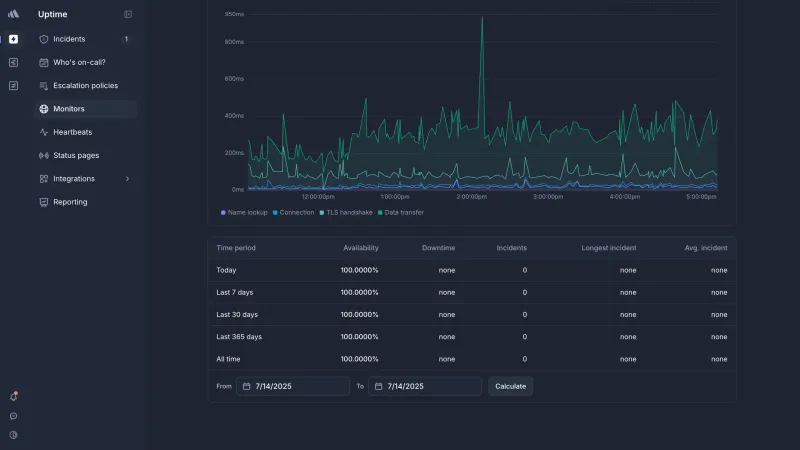Image resolution: width=800 pixels, height=450 pixels.
Task: Toggle Data transfer legend color swatch
Action: [x=380, y=213]
